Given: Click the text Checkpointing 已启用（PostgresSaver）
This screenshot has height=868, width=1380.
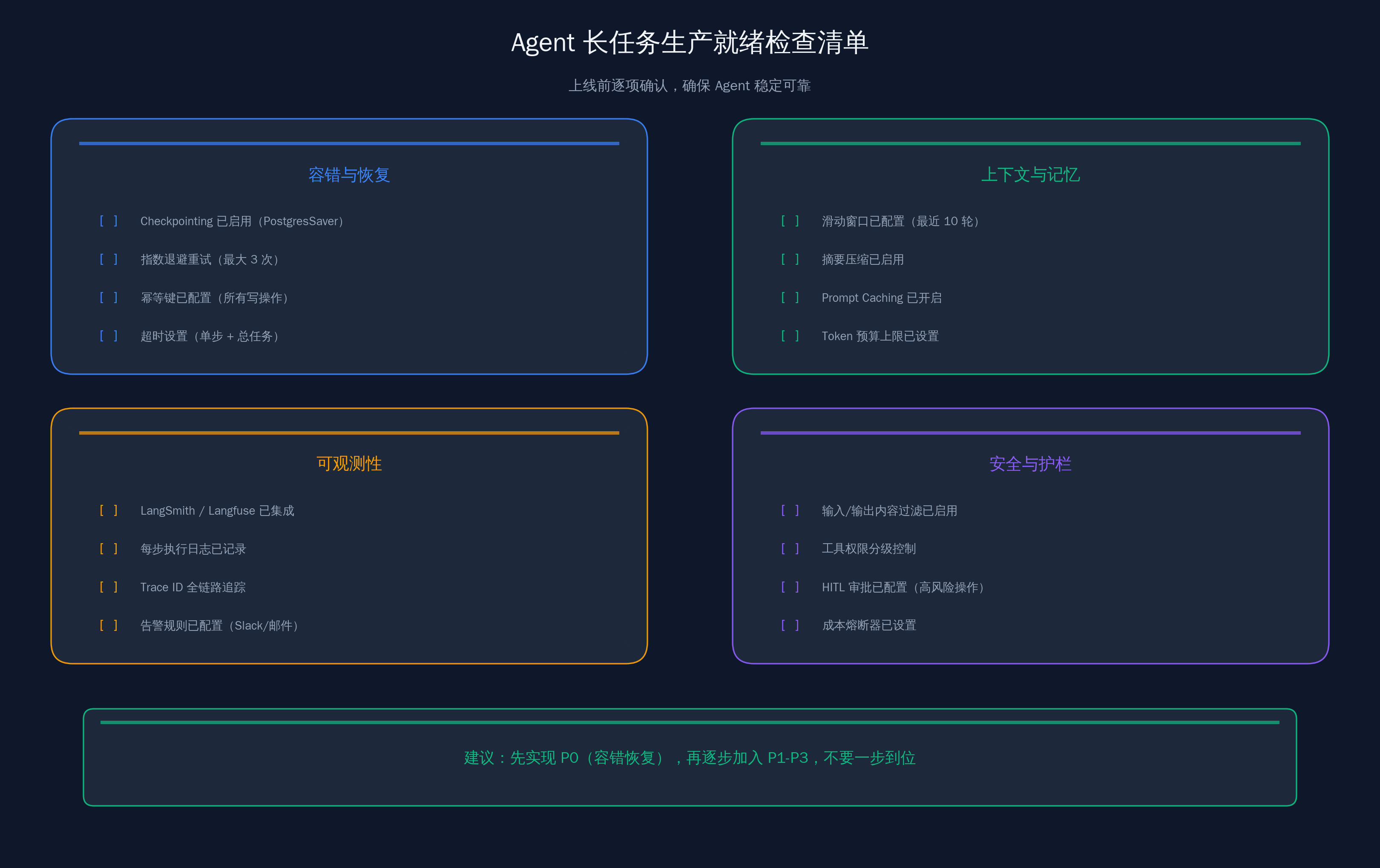Looking at the screenshot, I should click(x=242, y=221).
